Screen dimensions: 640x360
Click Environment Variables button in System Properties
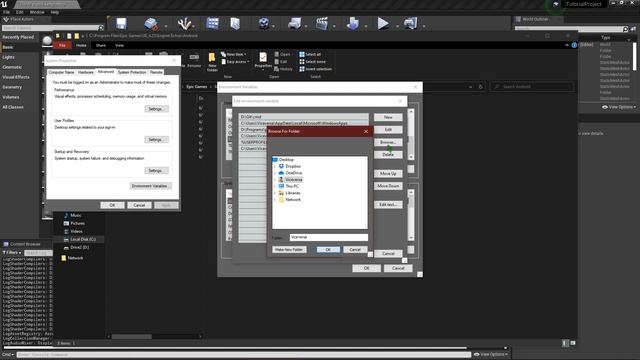tap(150, 186)
